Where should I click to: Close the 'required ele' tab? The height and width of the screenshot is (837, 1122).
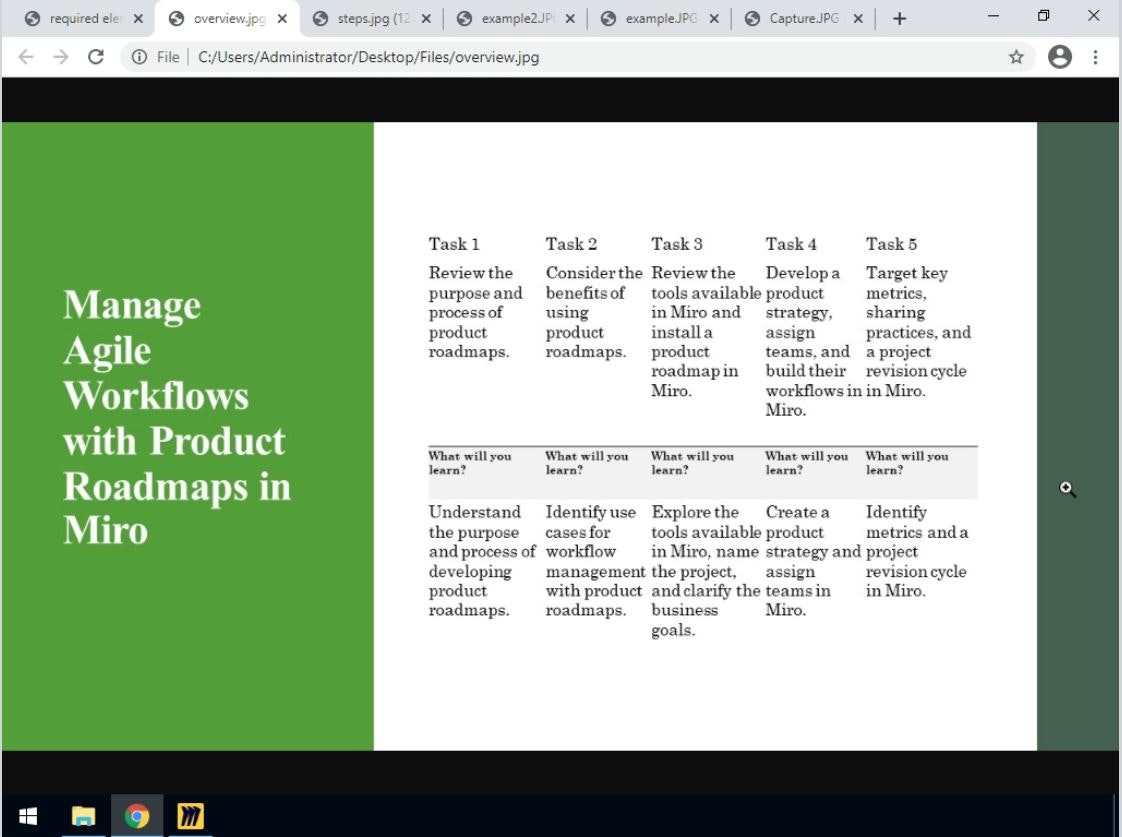(x=138, y=19)
